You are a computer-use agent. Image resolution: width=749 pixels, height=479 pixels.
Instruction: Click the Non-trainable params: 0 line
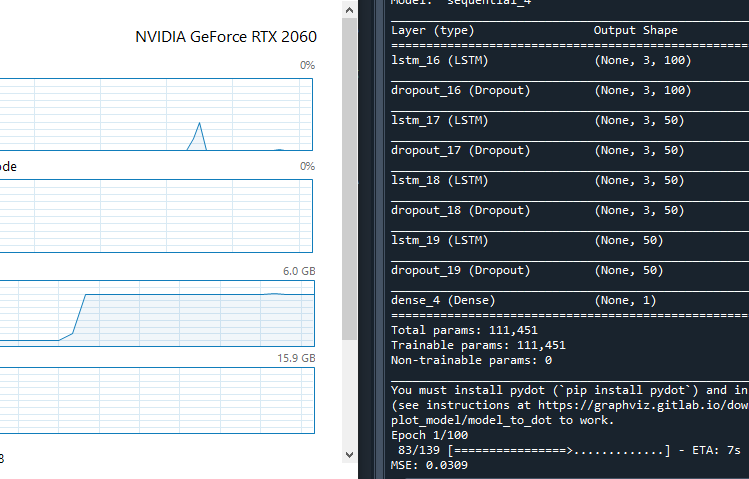pyautogui.click(x=471, y=360)
